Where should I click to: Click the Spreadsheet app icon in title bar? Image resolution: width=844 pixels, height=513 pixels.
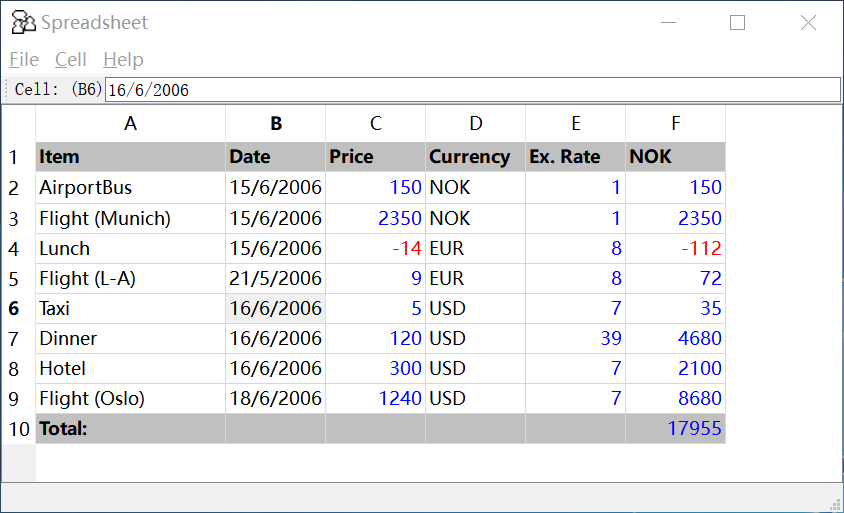23,23
